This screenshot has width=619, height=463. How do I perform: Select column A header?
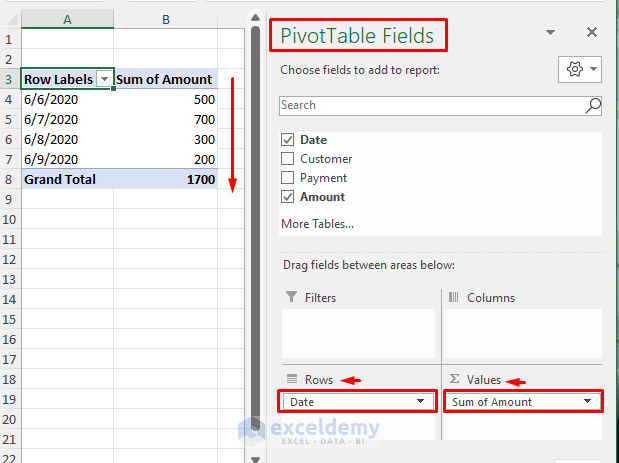67,19
